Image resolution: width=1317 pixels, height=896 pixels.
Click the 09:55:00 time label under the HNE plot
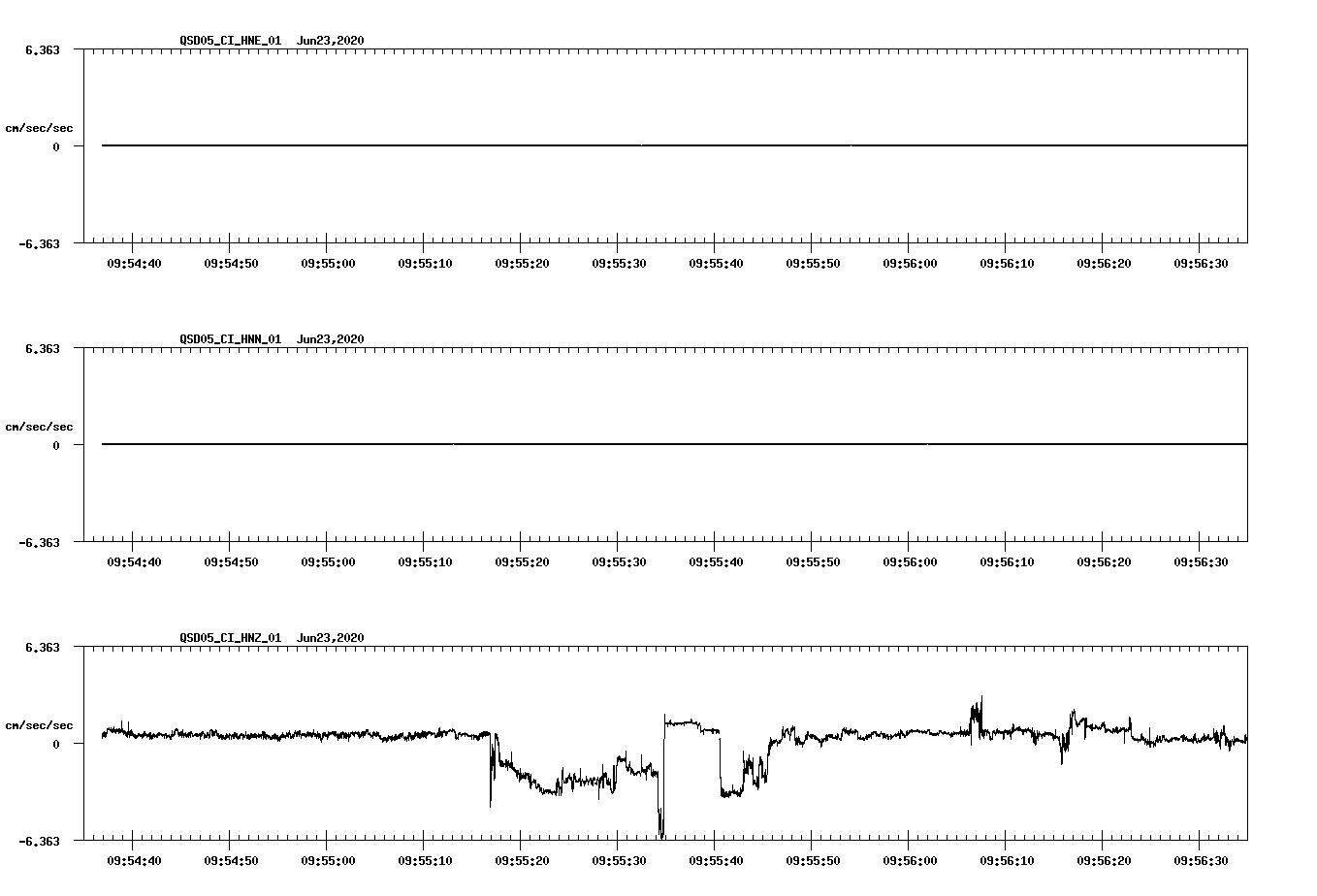[328, 264]
